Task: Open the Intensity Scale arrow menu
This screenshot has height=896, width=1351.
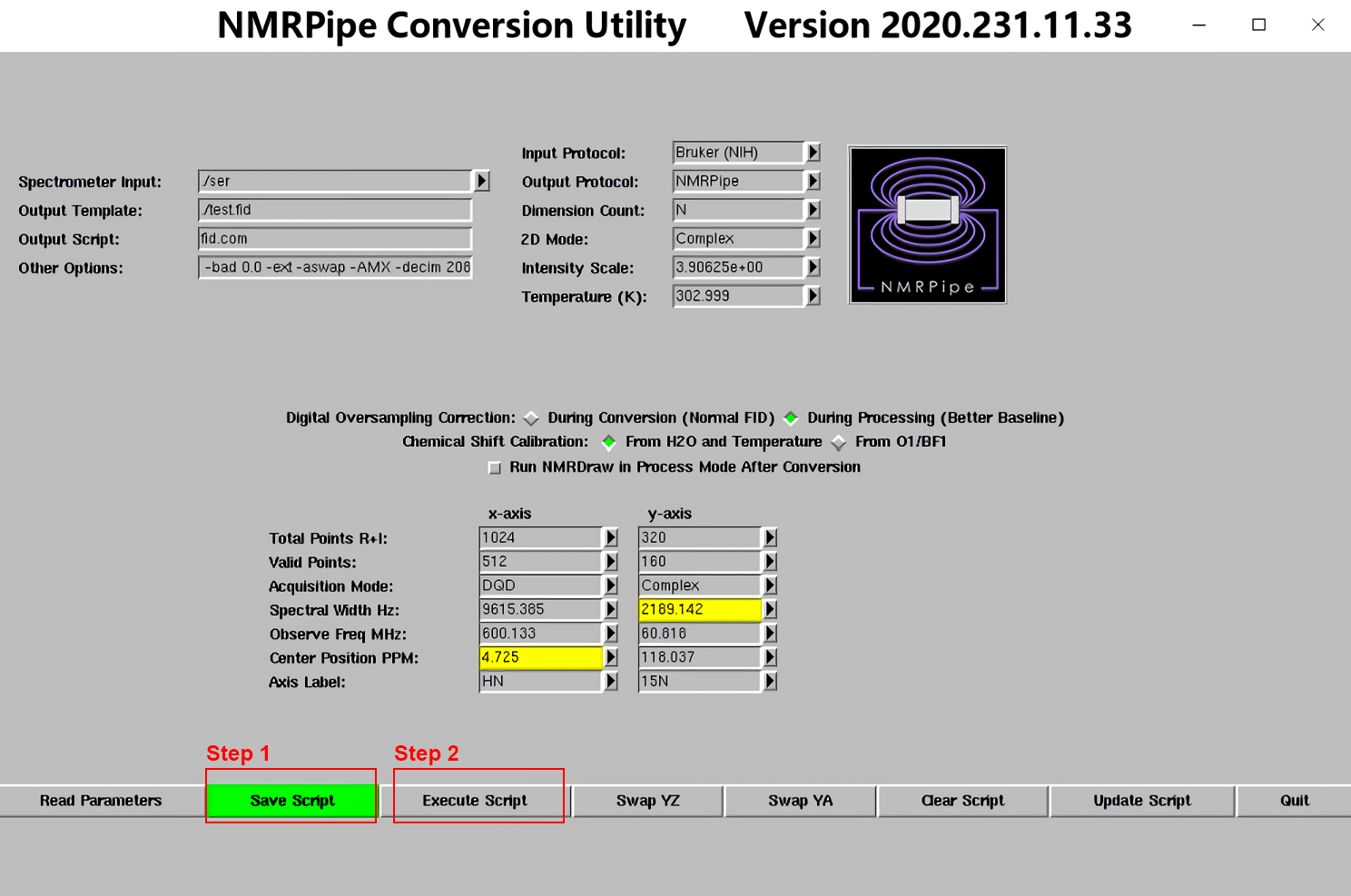Action: tap(814, 267)
